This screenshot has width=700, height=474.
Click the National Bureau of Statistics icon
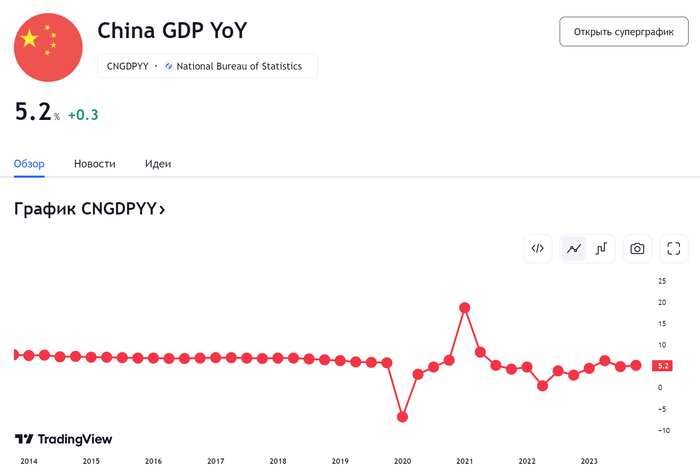click(x=169, y=67)
